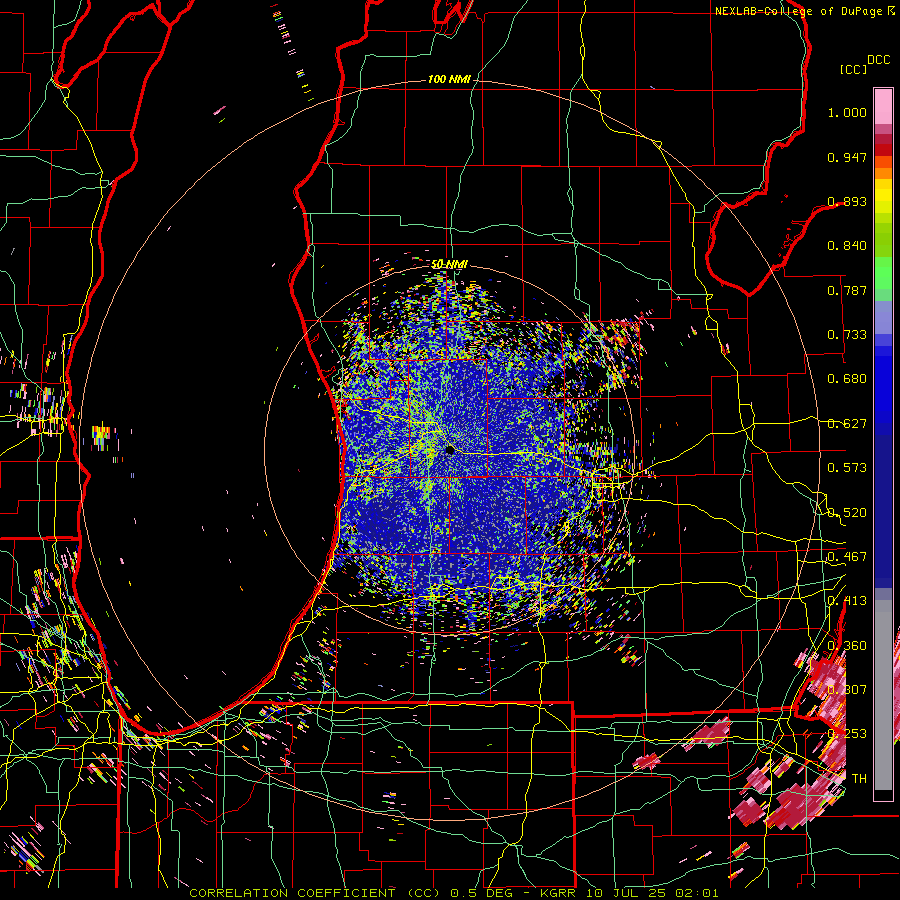Click the 0.520 legend value
Screen dimensions: 900x900
tap(847, 513)
